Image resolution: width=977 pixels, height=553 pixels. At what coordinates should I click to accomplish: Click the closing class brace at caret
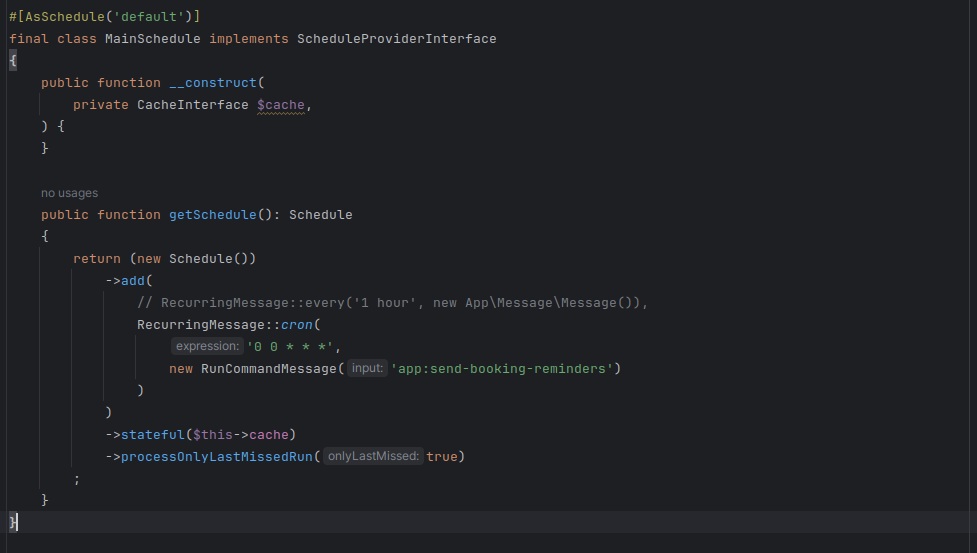12,522
